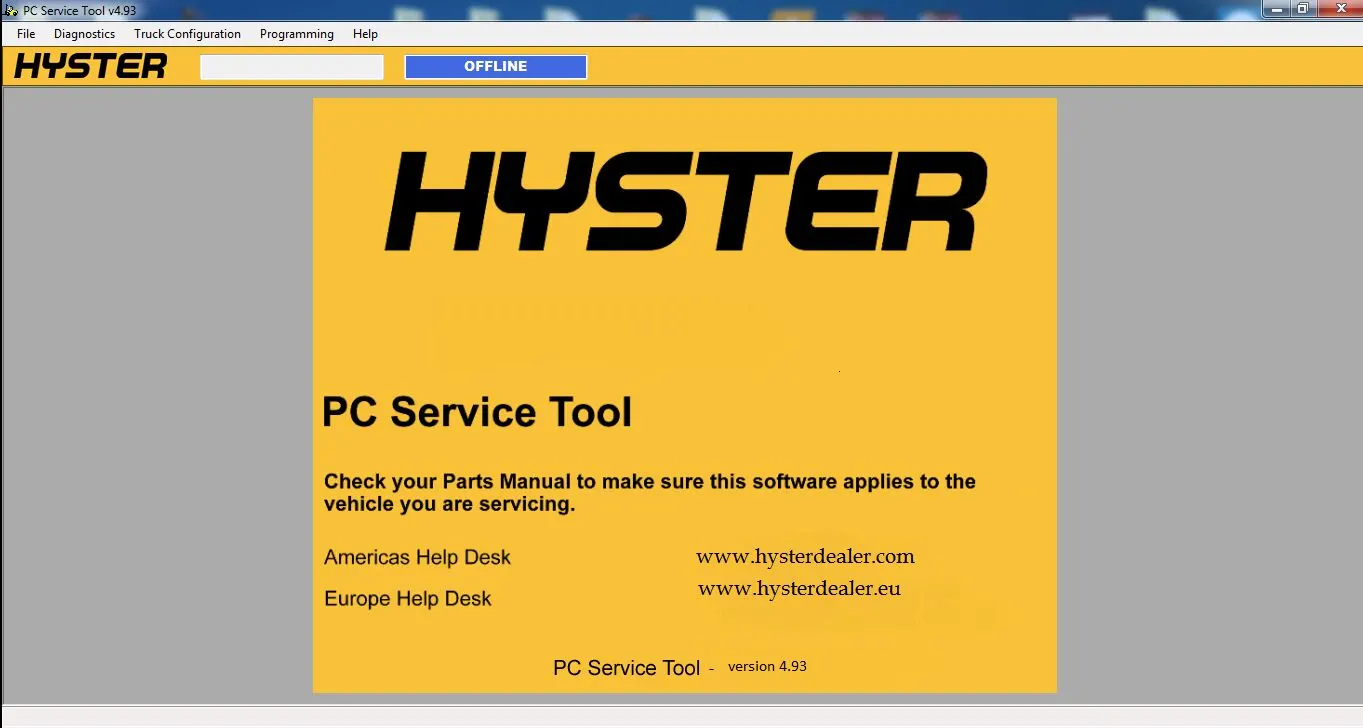The width and height of the screenshot is (1363, 728).
Task: Click the blue OFFLINE status indicator
Action: (x=495, y=67)
